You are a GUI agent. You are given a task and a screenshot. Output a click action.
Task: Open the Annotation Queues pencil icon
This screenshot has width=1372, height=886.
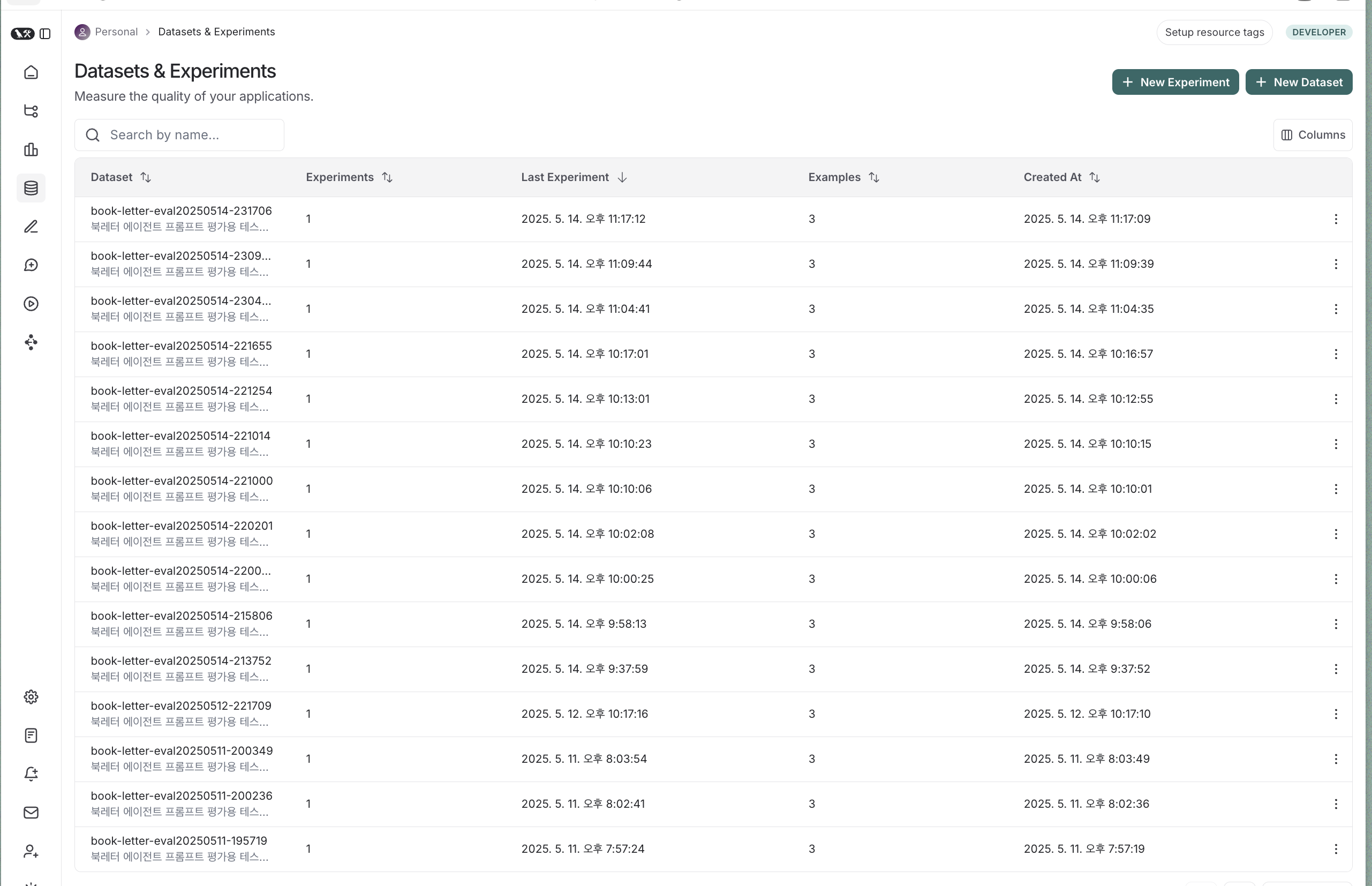point(31,227)
